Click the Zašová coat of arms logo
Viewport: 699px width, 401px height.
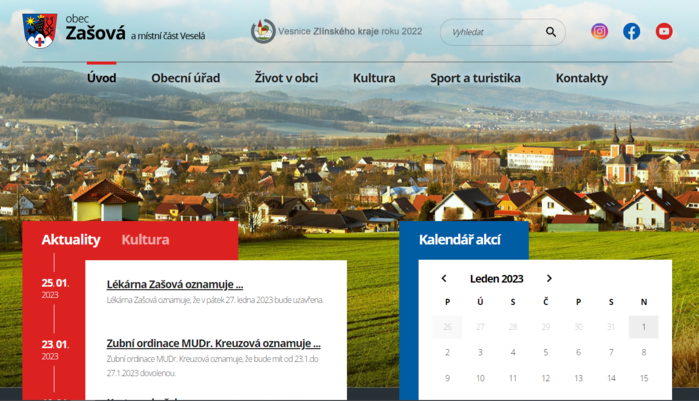pos(40,28)
